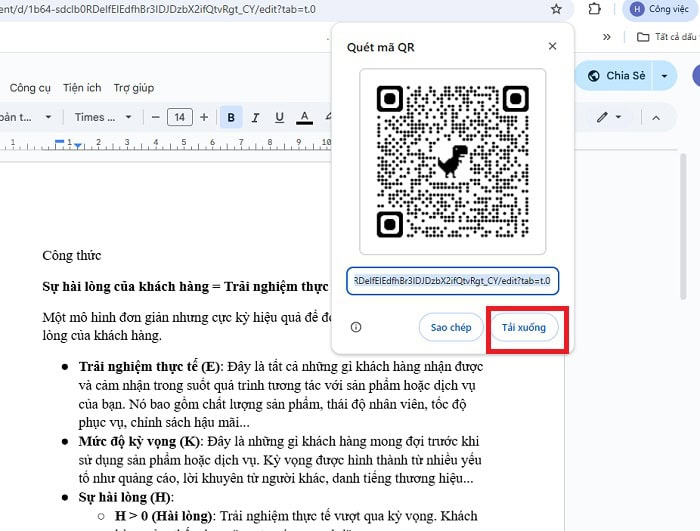Open the Times font dropdown
Viewport: 700px width, 531px height.
click(103, 117)
